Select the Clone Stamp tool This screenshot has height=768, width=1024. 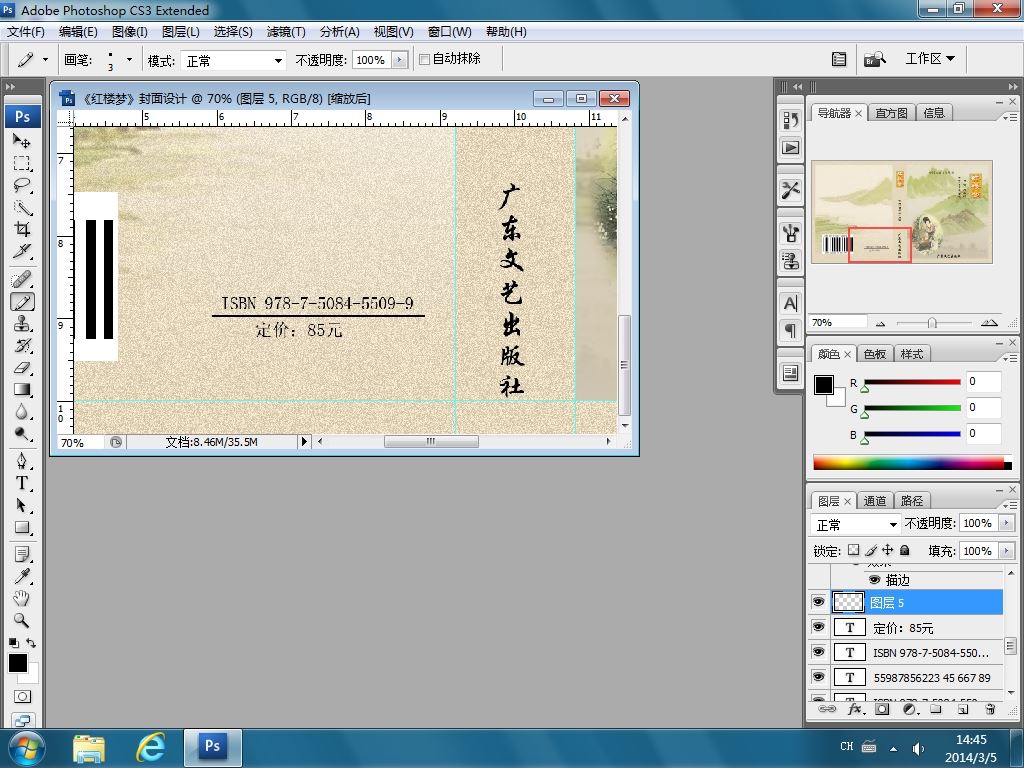coord(22,324)
